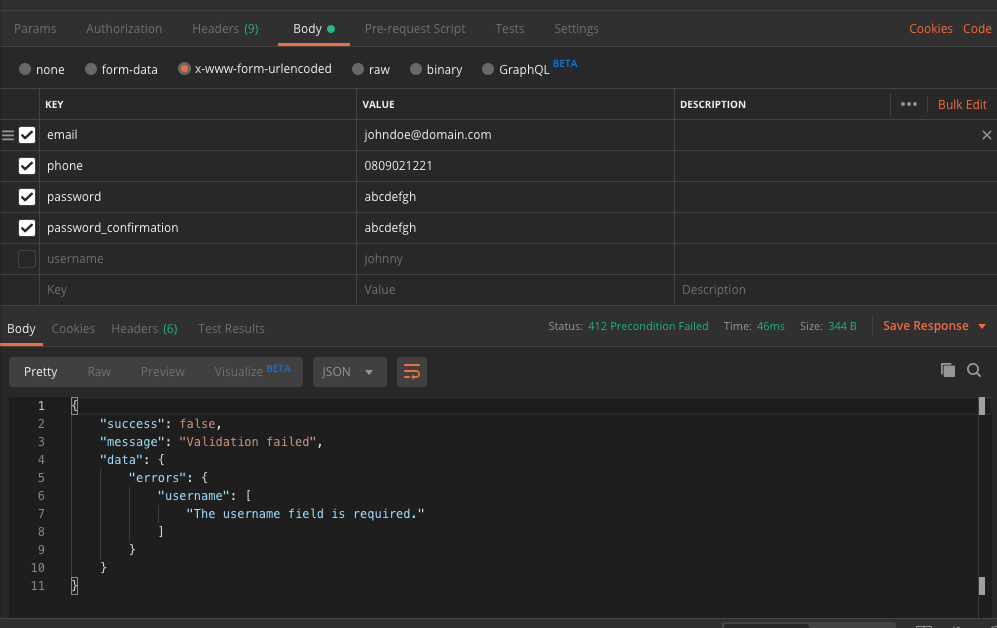Click the username key cell
The height and width of the screenshot is (628, 997).
(x=198, y=259)
